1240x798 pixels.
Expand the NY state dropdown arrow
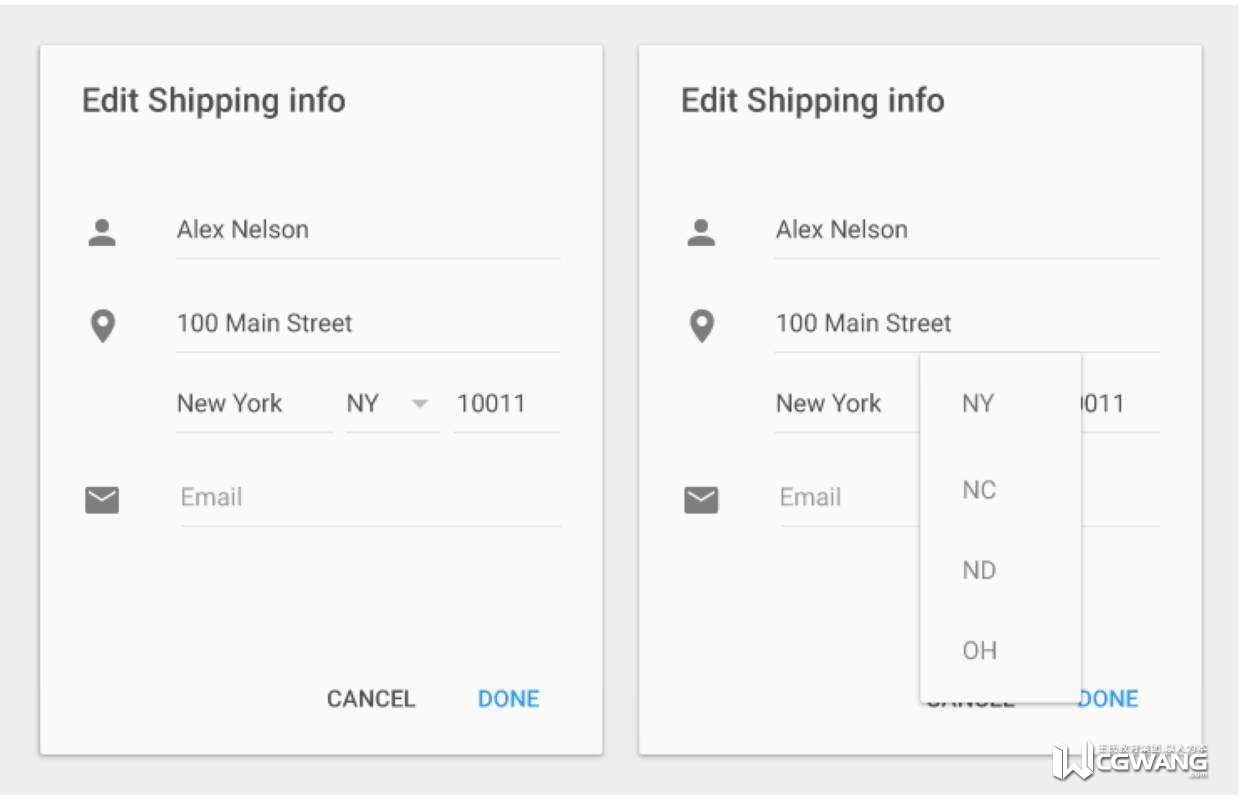click(420, 404)
